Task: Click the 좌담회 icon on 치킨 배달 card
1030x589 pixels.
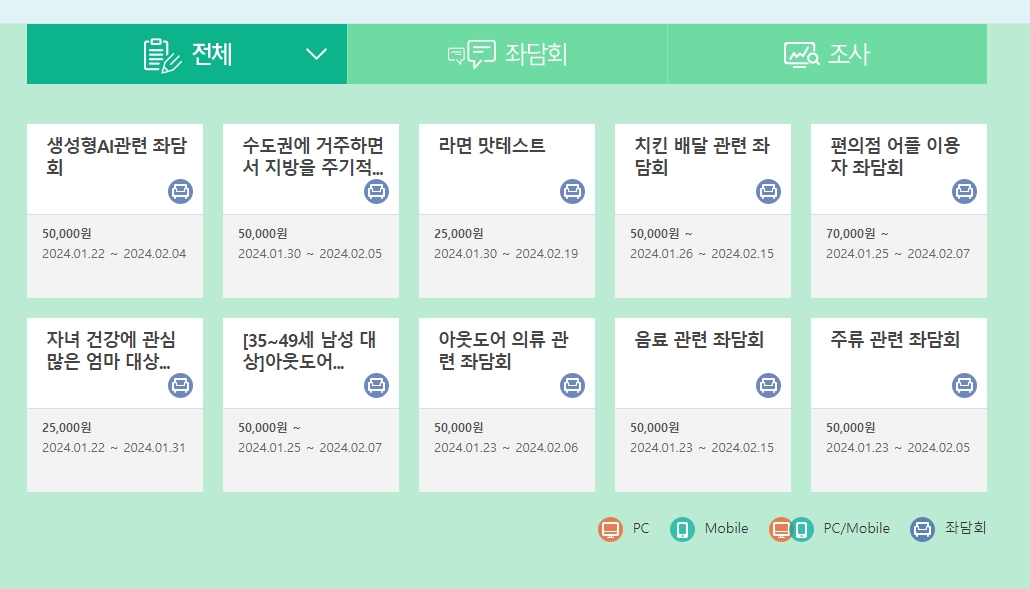Action: 767,192
